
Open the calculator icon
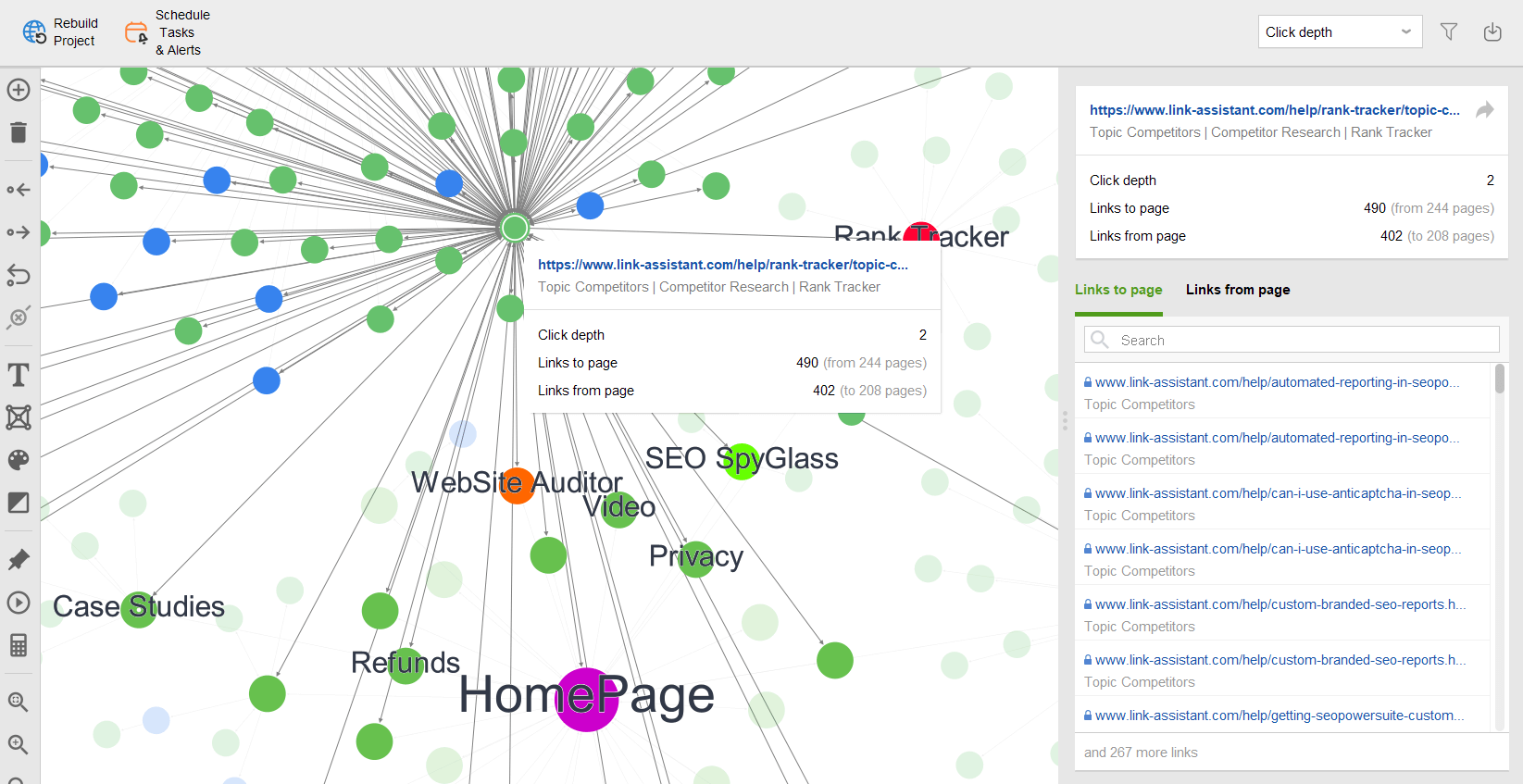[x=19, y=645]
